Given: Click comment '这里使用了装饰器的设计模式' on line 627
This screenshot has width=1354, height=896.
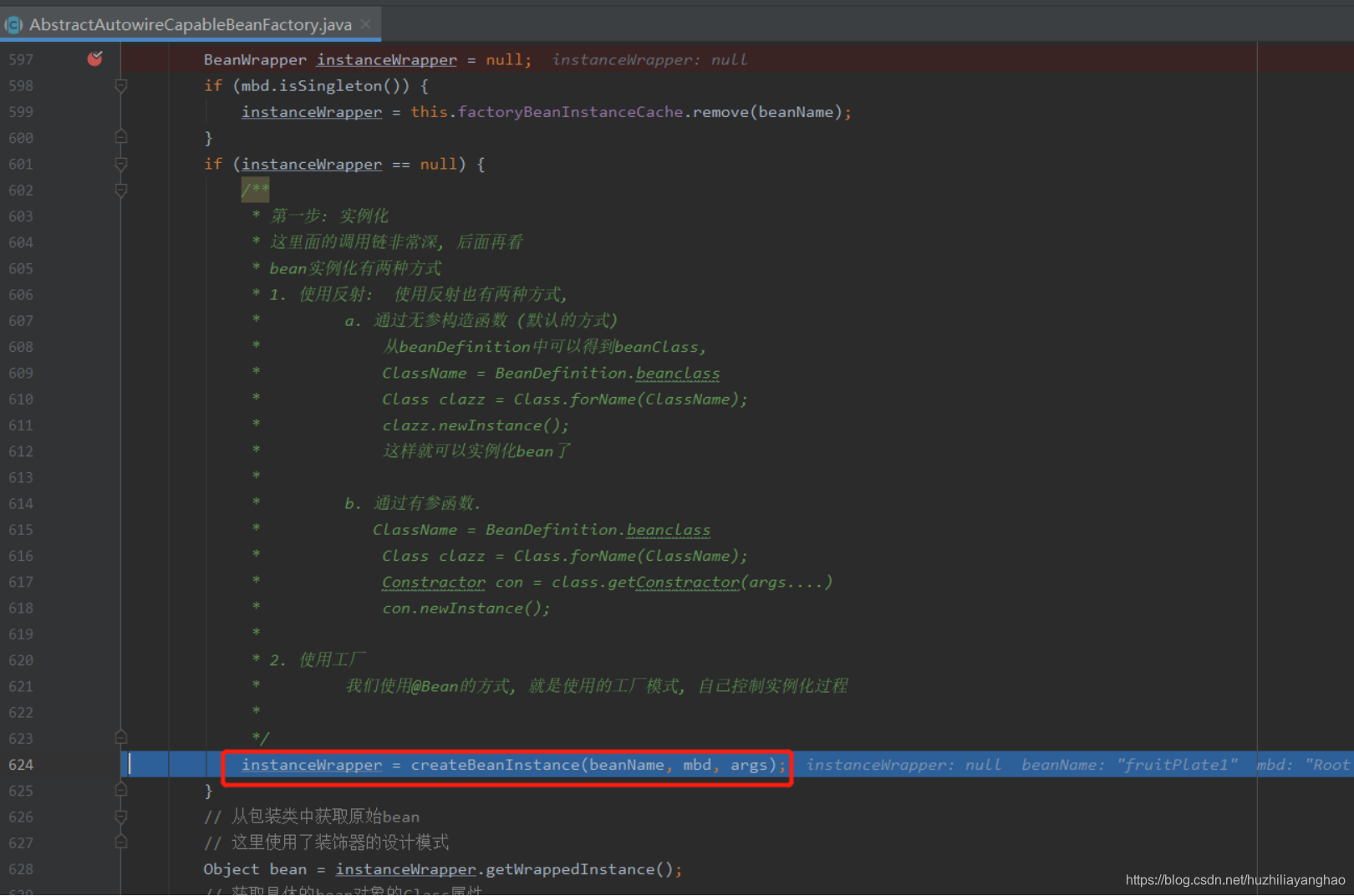Looking at the screenshot, I should tap(340, 843).
